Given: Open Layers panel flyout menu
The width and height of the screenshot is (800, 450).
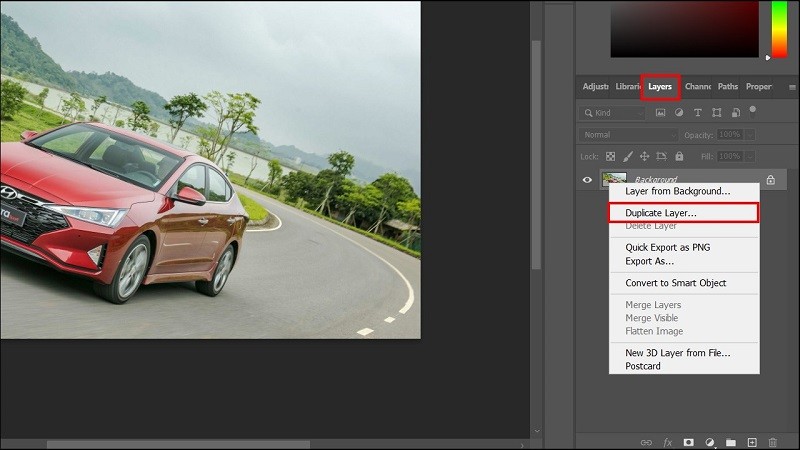Looking at the screenshot, I should point(792,87).
